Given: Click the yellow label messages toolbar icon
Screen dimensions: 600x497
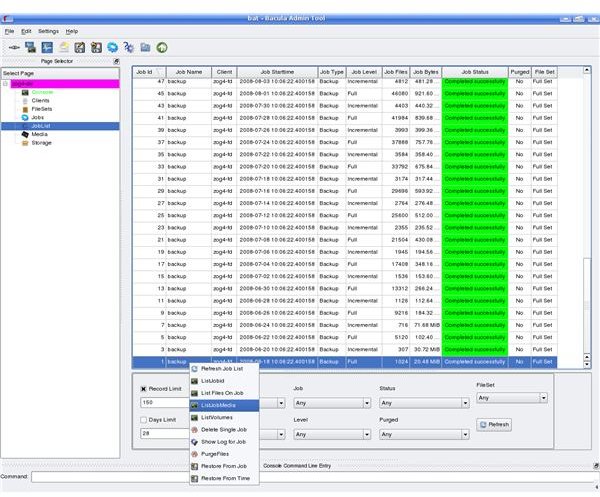Looking at the screenshot, I should point(64,47).
